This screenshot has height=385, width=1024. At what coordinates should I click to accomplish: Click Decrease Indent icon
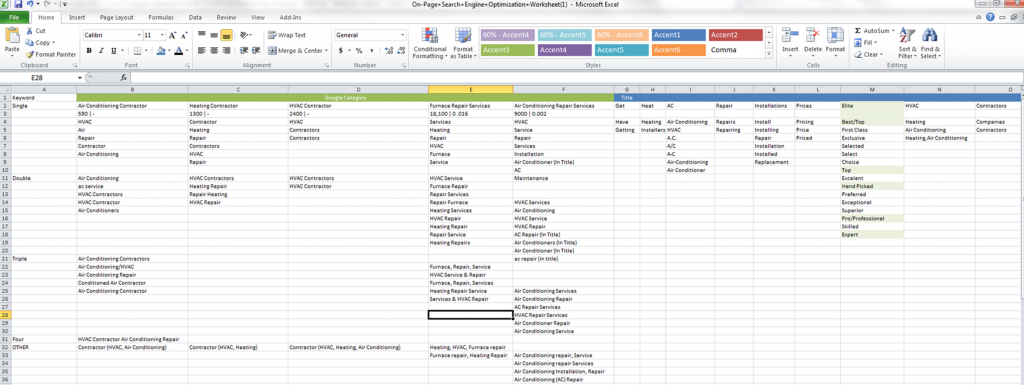click(x=245, y=50)
